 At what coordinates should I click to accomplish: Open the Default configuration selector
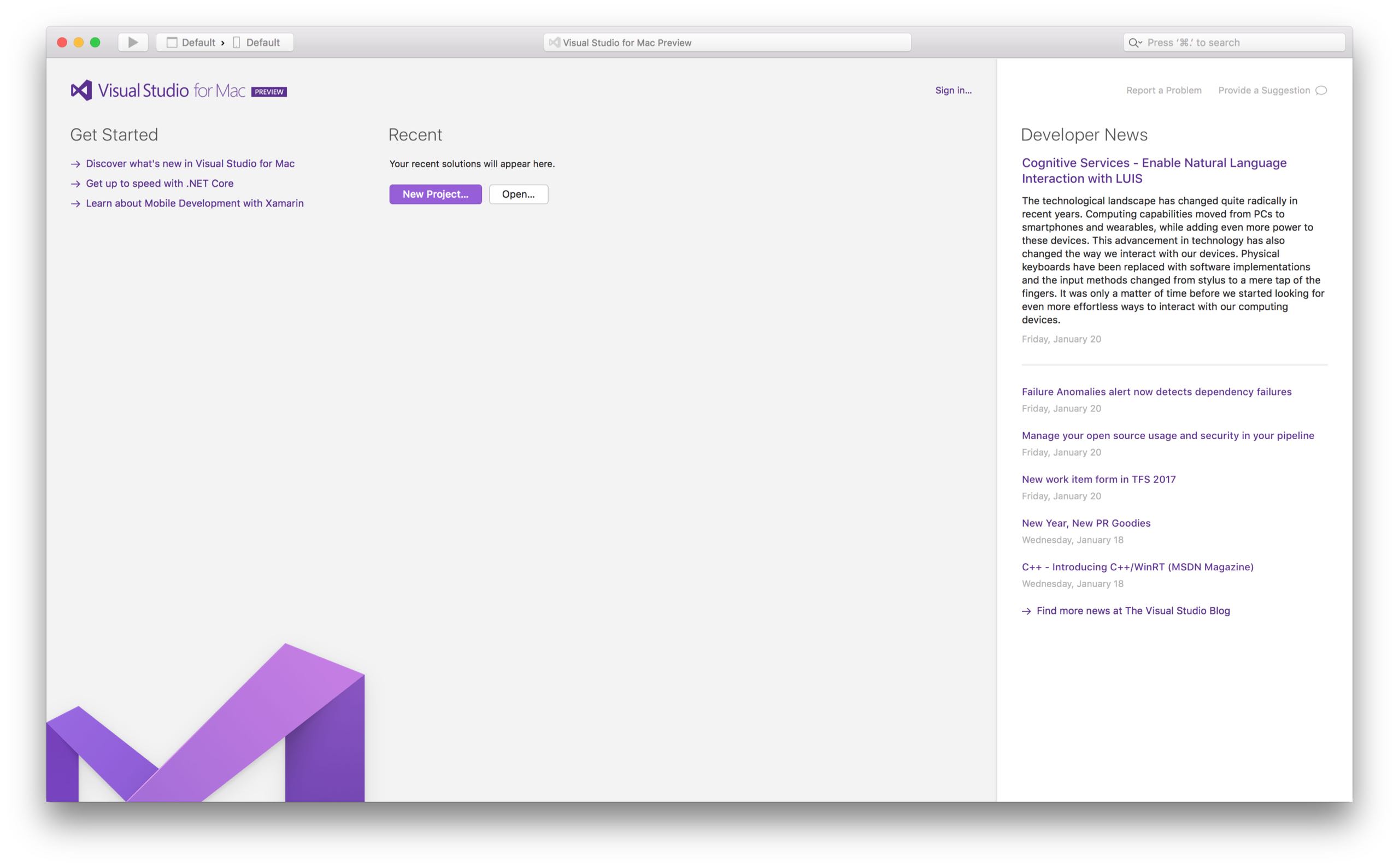[x=191, y=43]
